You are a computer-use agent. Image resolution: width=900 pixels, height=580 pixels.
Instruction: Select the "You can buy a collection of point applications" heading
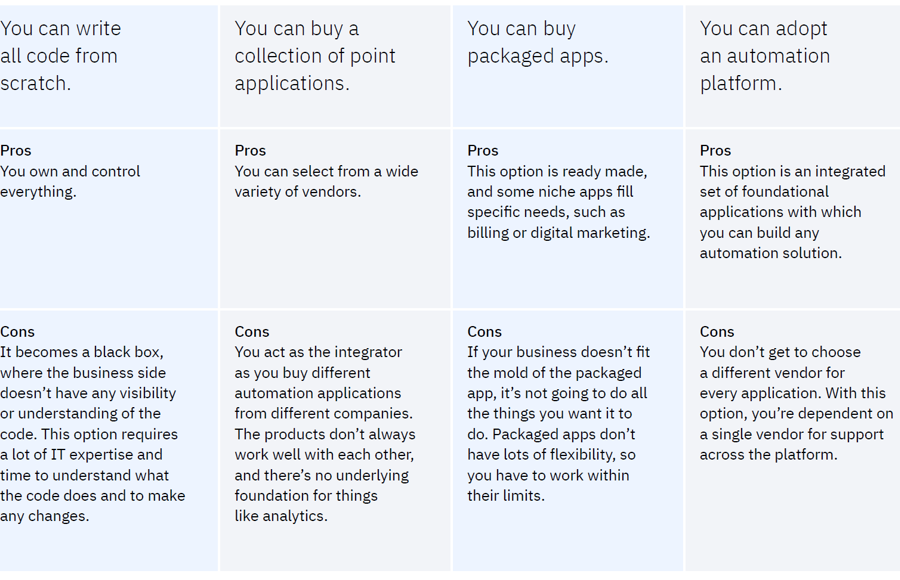(x=315, y=56)
